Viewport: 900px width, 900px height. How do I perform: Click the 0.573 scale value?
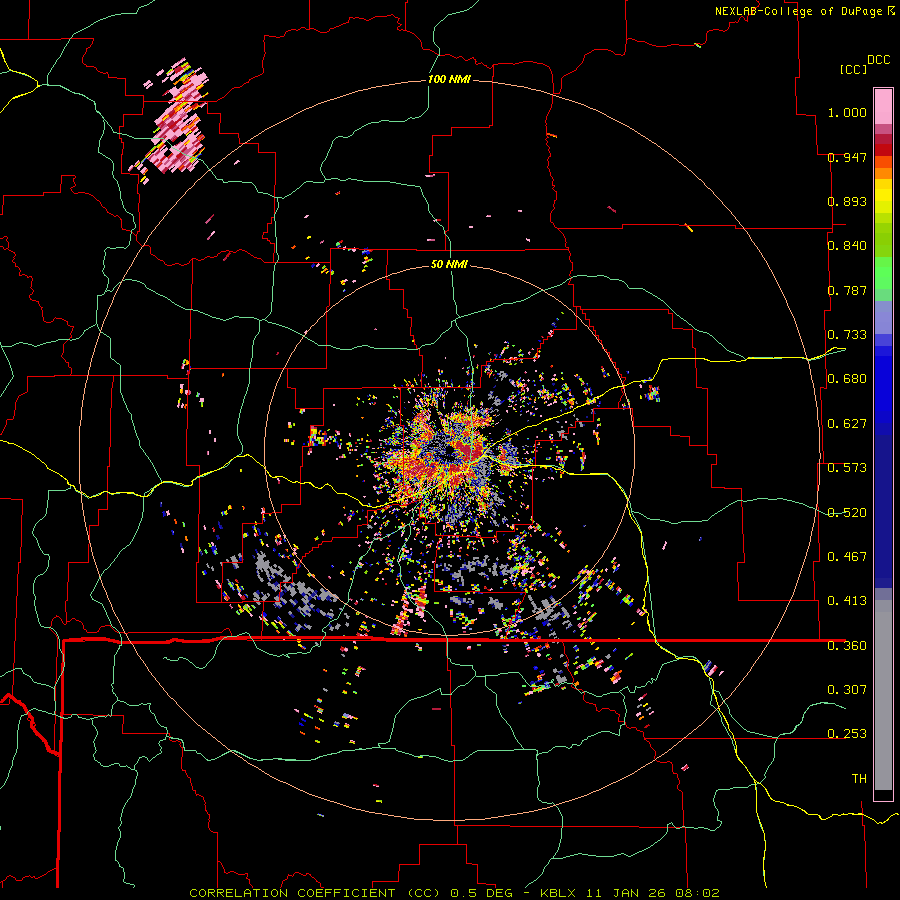(x=847, y=468)
